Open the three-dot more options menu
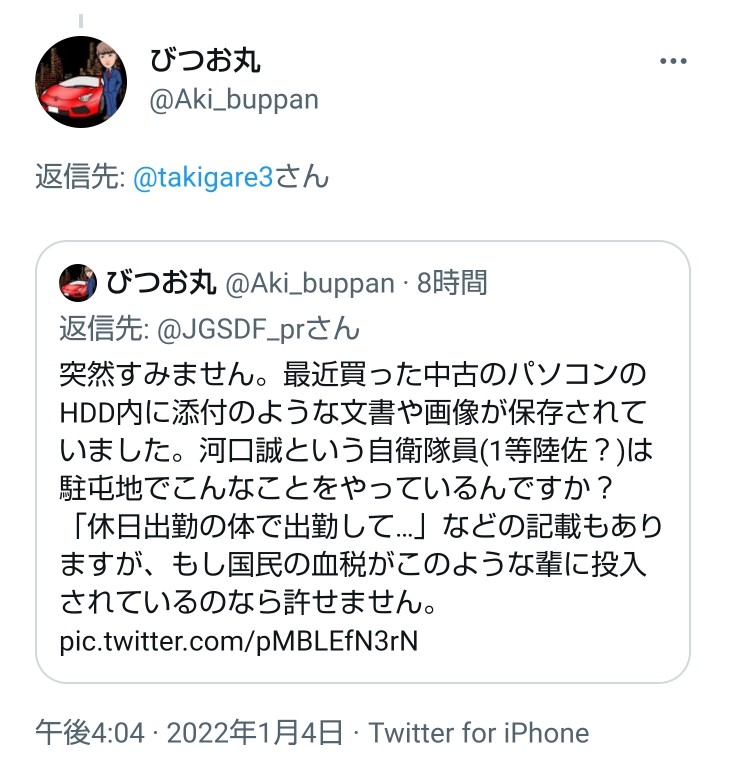Viewport: 735px width, 782px height. [x=673, y=61]
